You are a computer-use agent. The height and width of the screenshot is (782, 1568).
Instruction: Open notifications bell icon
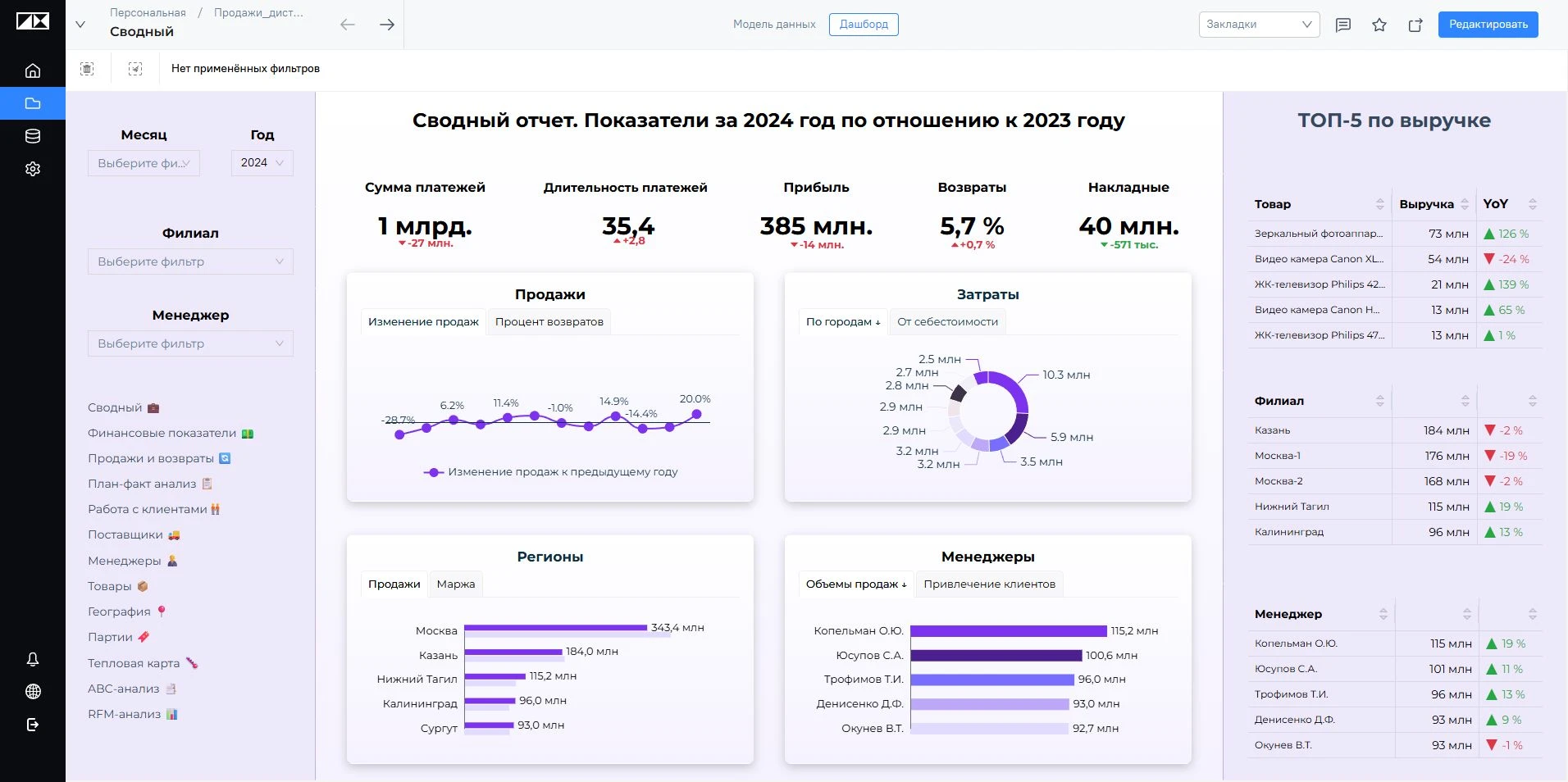[x=33, y=659]
